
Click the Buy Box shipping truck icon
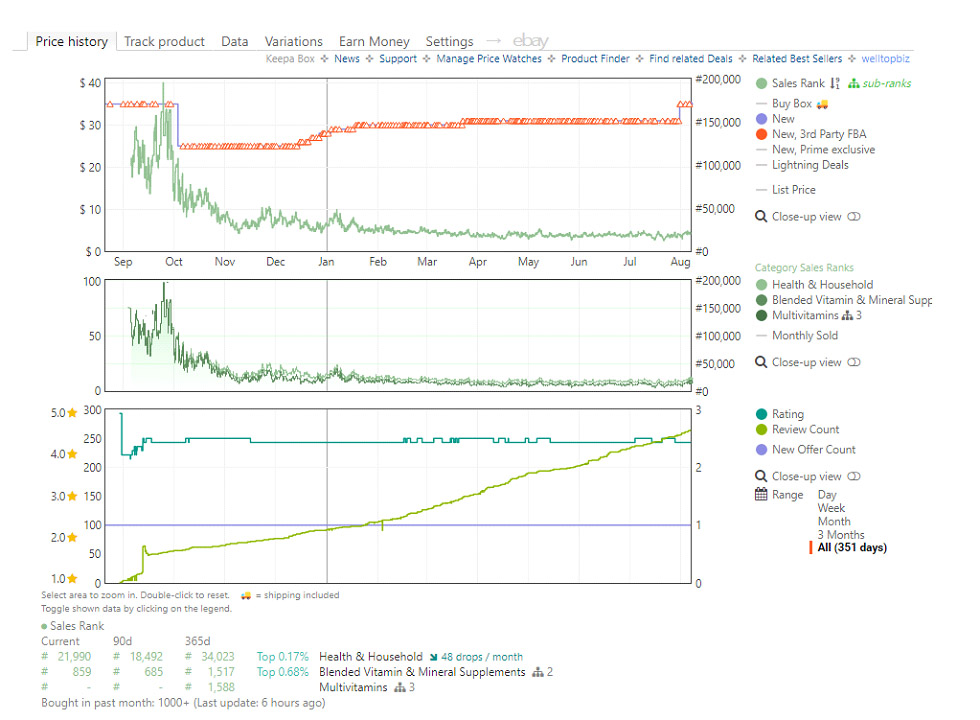pyautogui.click(x=822, y=104)
